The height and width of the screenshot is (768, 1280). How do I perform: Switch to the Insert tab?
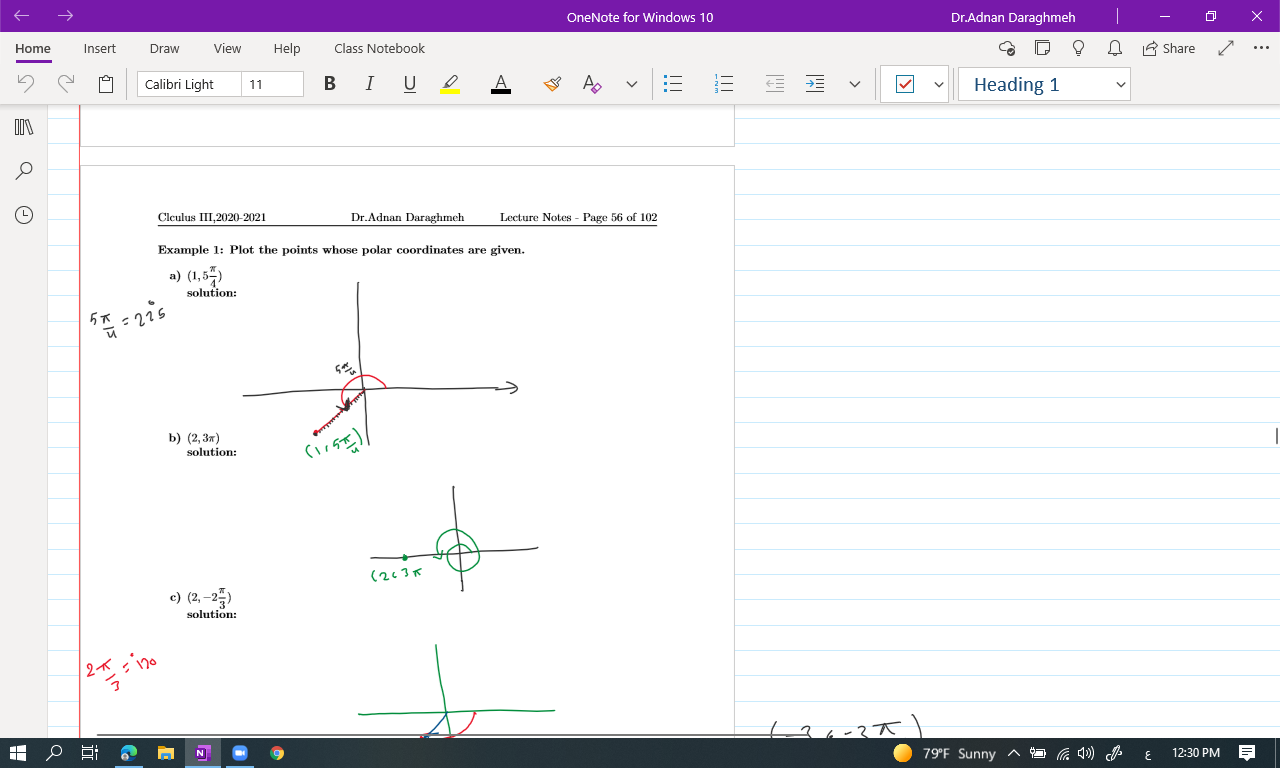point(100,48)
